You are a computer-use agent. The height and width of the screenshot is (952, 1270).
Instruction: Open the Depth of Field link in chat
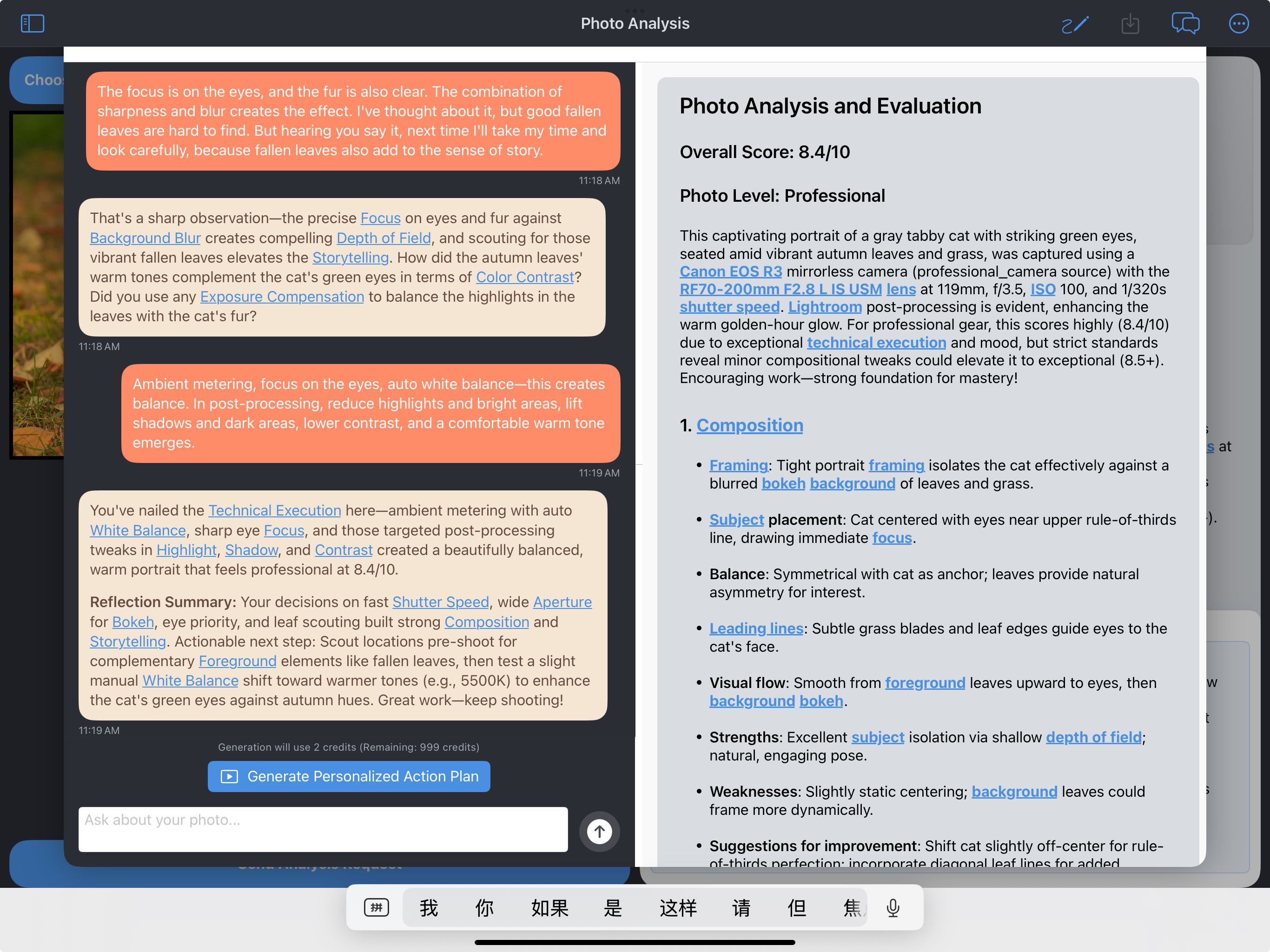[384, 238]
